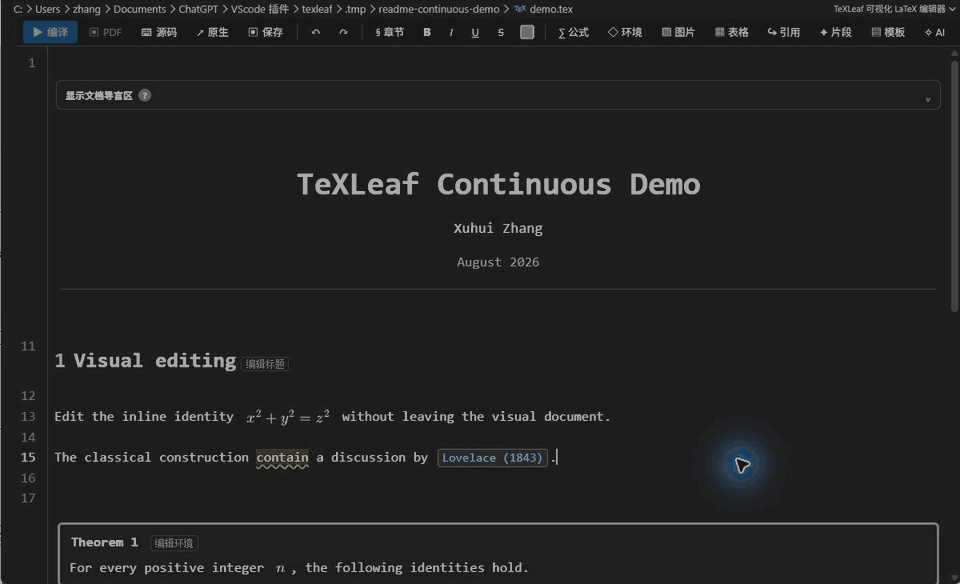
Task: Open the PDF preview button
Action: pyautogui.click(x=105, y=32)
